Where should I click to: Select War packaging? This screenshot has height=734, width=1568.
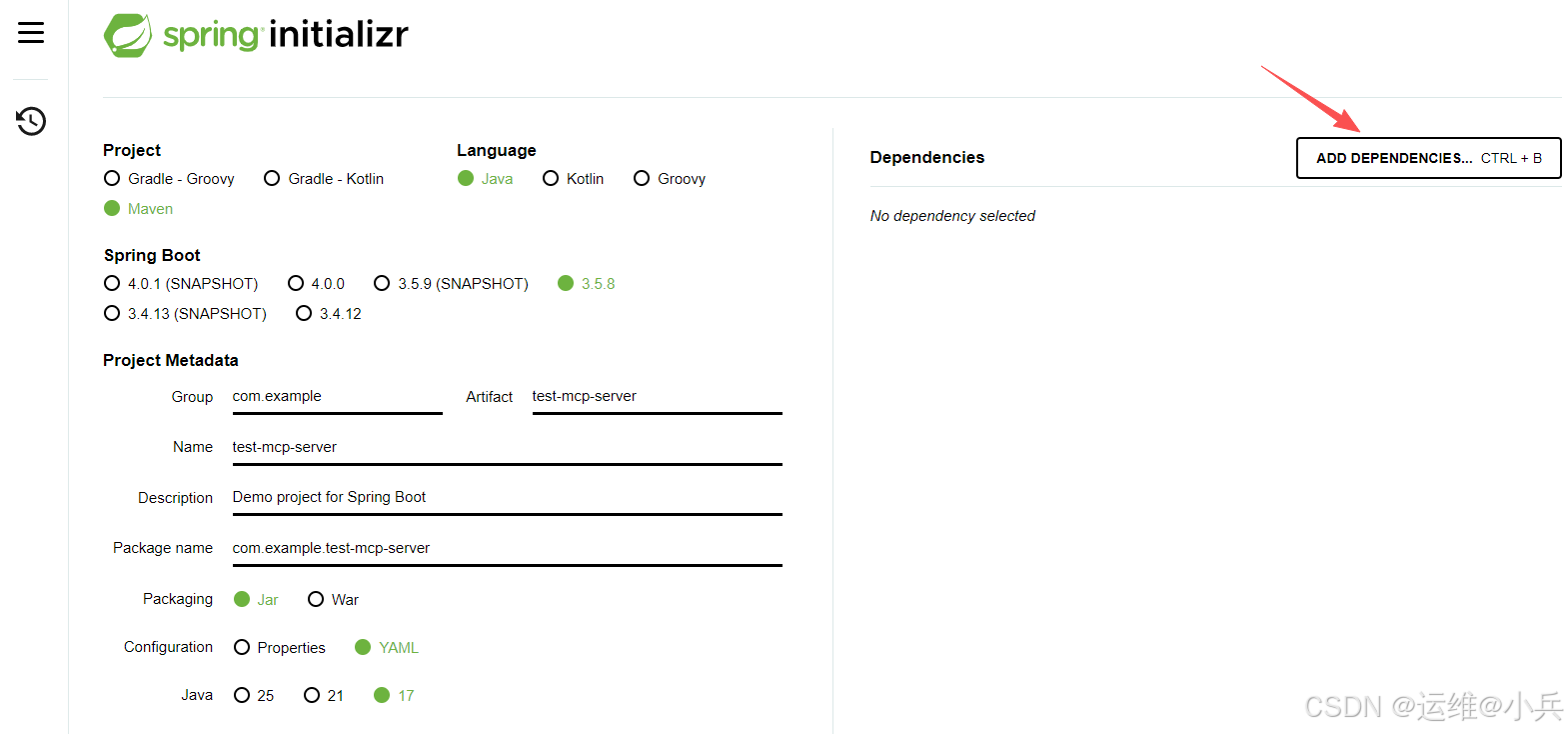tap(333, 600)
